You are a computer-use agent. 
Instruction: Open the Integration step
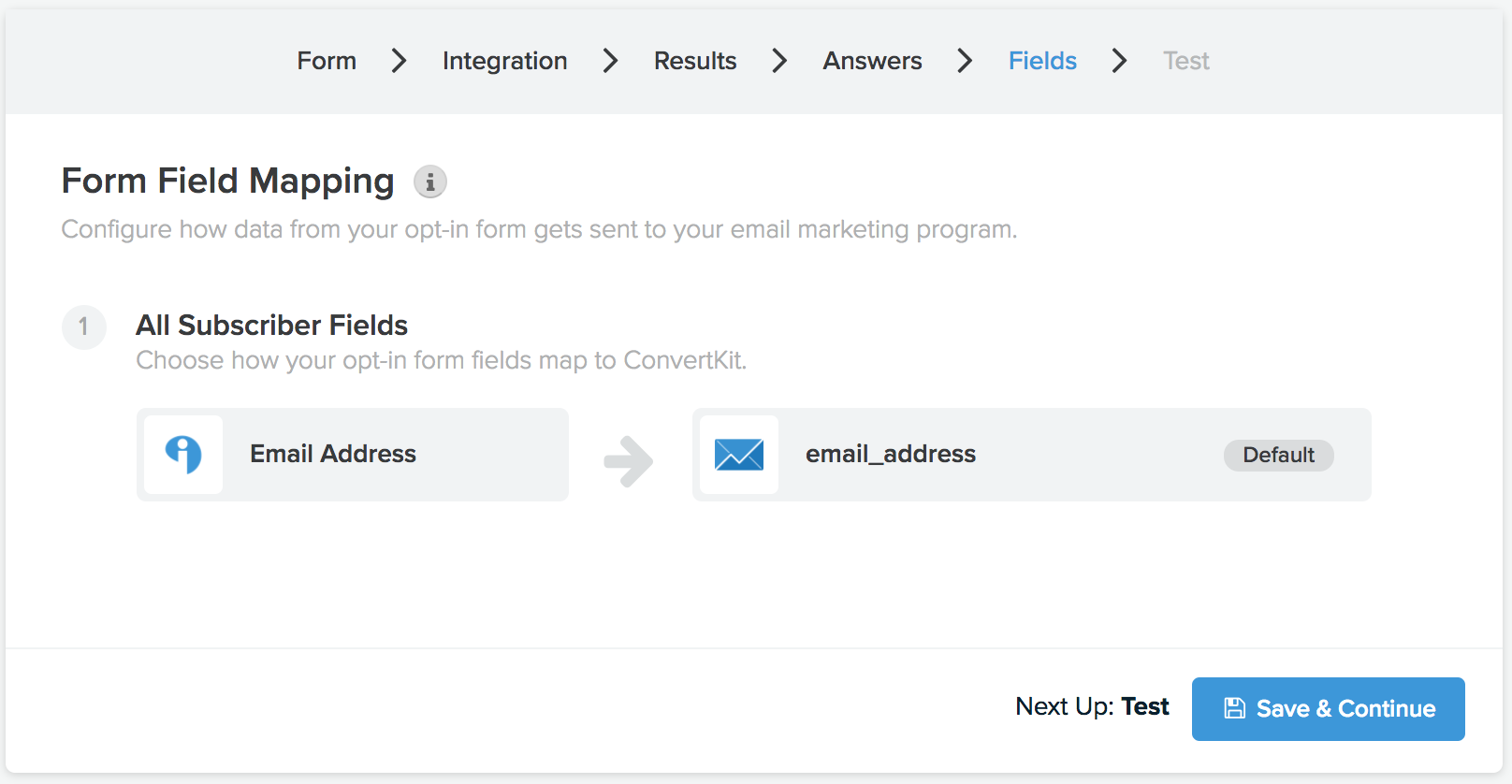point(505,61)
